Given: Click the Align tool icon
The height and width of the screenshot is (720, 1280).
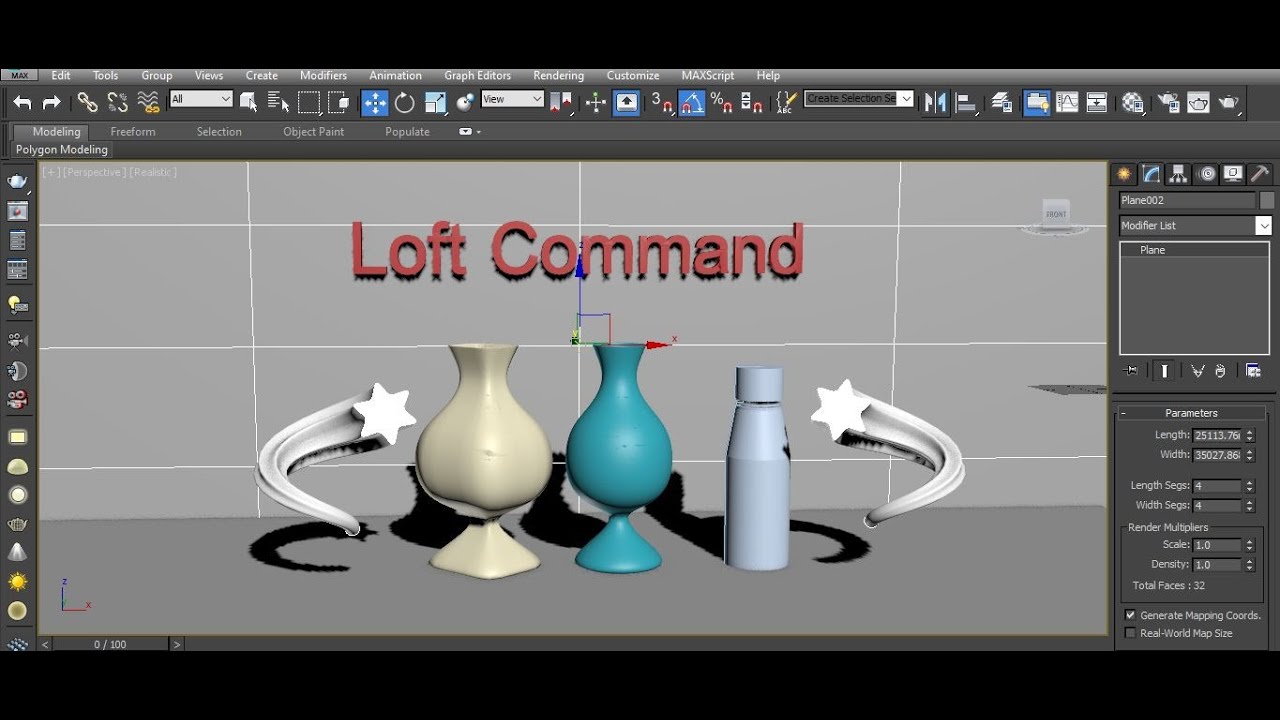Looking at the screenshot, I should 967,102.
